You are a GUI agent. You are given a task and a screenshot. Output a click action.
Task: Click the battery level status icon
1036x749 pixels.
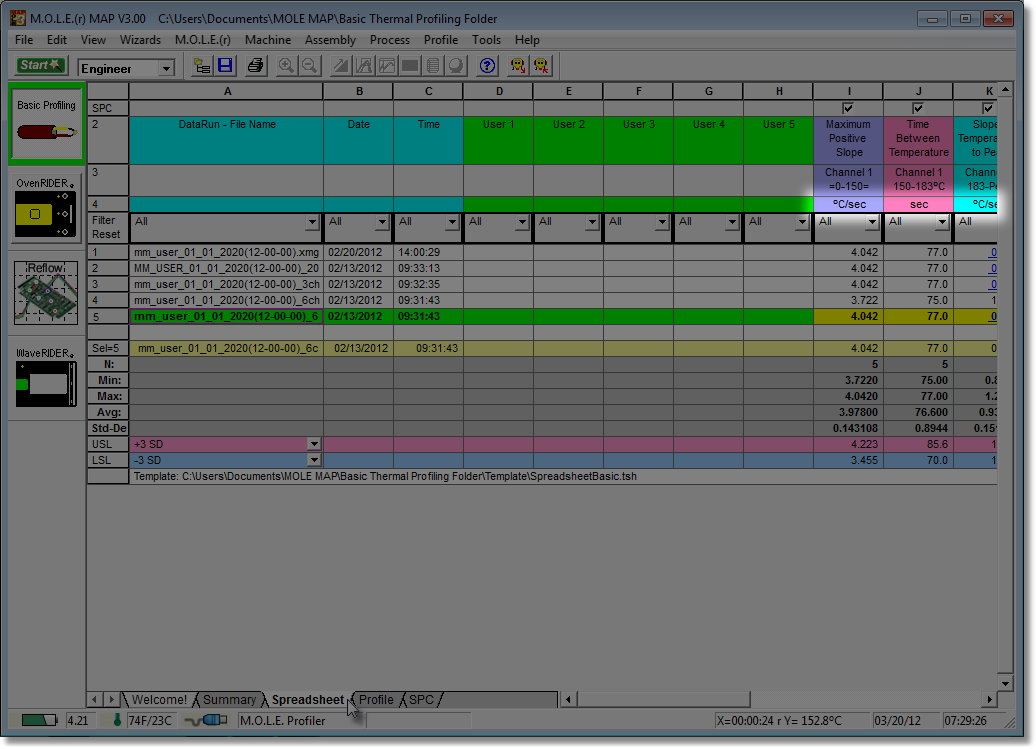point(39,720)
